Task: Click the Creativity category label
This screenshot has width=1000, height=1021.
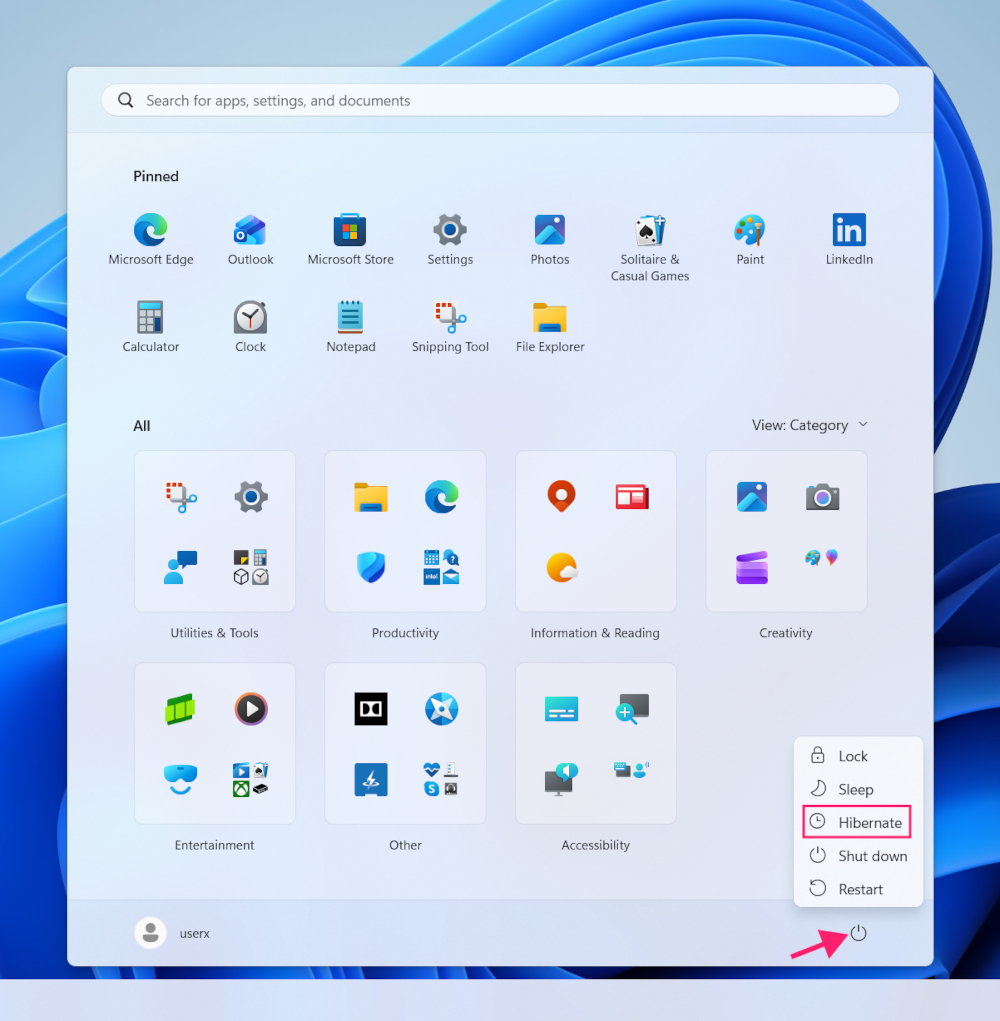Action: tap(786, 633)
